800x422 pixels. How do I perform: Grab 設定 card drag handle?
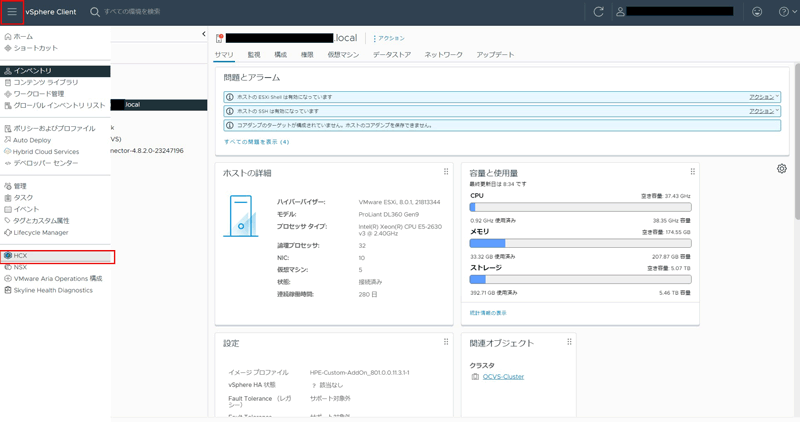pyautogui.click(x=446, y=342)
